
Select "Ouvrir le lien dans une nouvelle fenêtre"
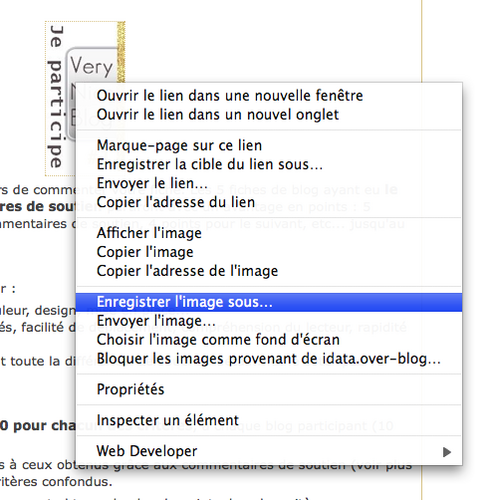coord(269,96)
